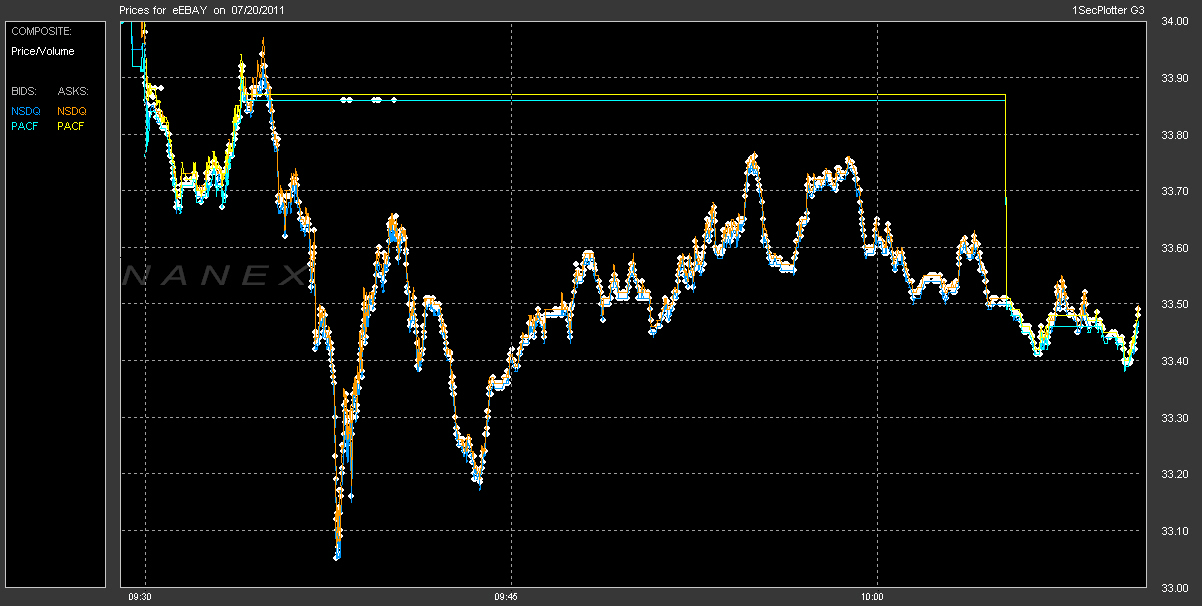The height and width of the screenshot is (606, 1202).
Task: Select the "COMPOSITE:" legend heading
Action: click(x=42, y=32)
